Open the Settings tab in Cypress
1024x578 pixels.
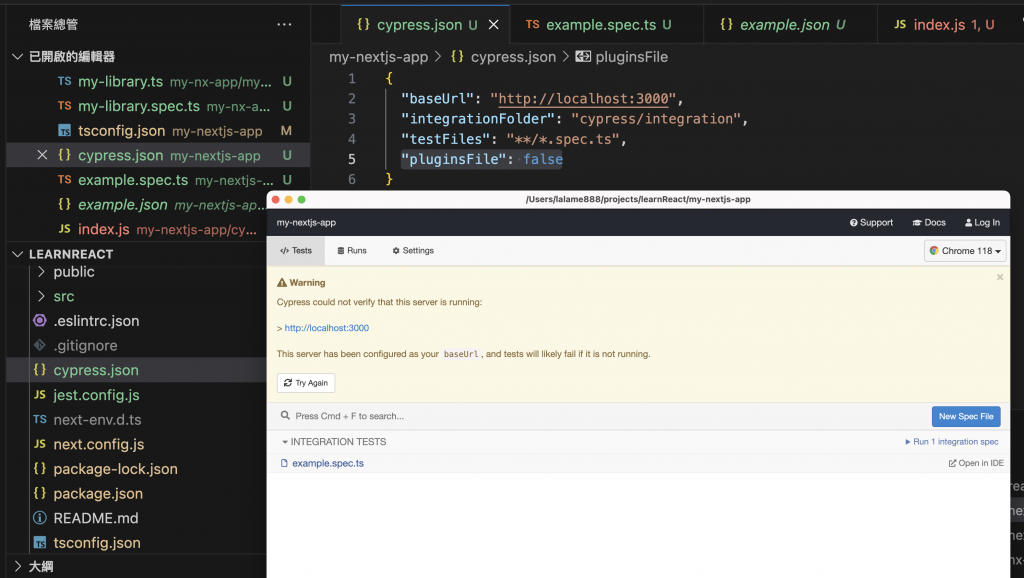413,251
